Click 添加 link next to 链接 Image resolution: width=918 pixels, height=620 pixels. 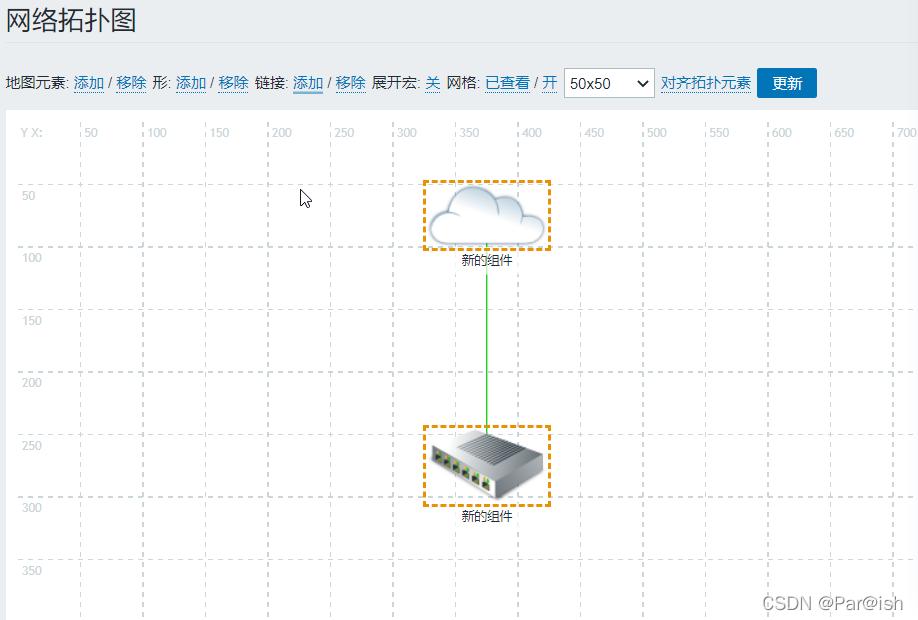point(308,83)
